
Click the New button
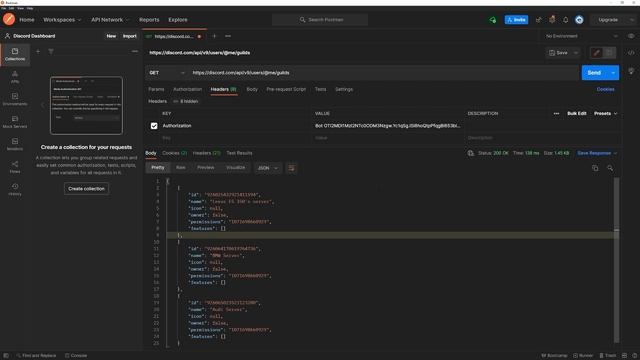tap(111, 36)
